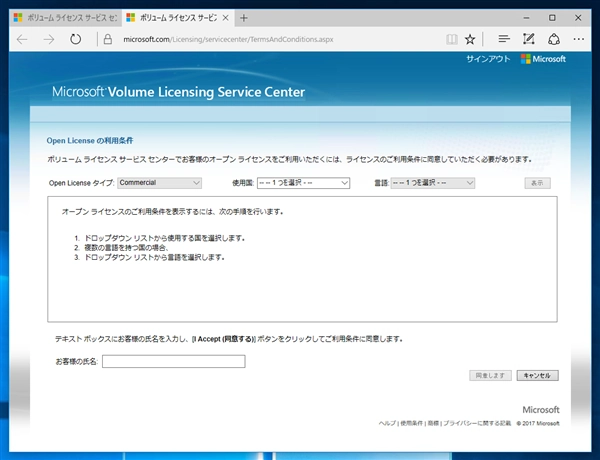Make a web note pen icon
This screenshot has width=600, height=460.
528,39
